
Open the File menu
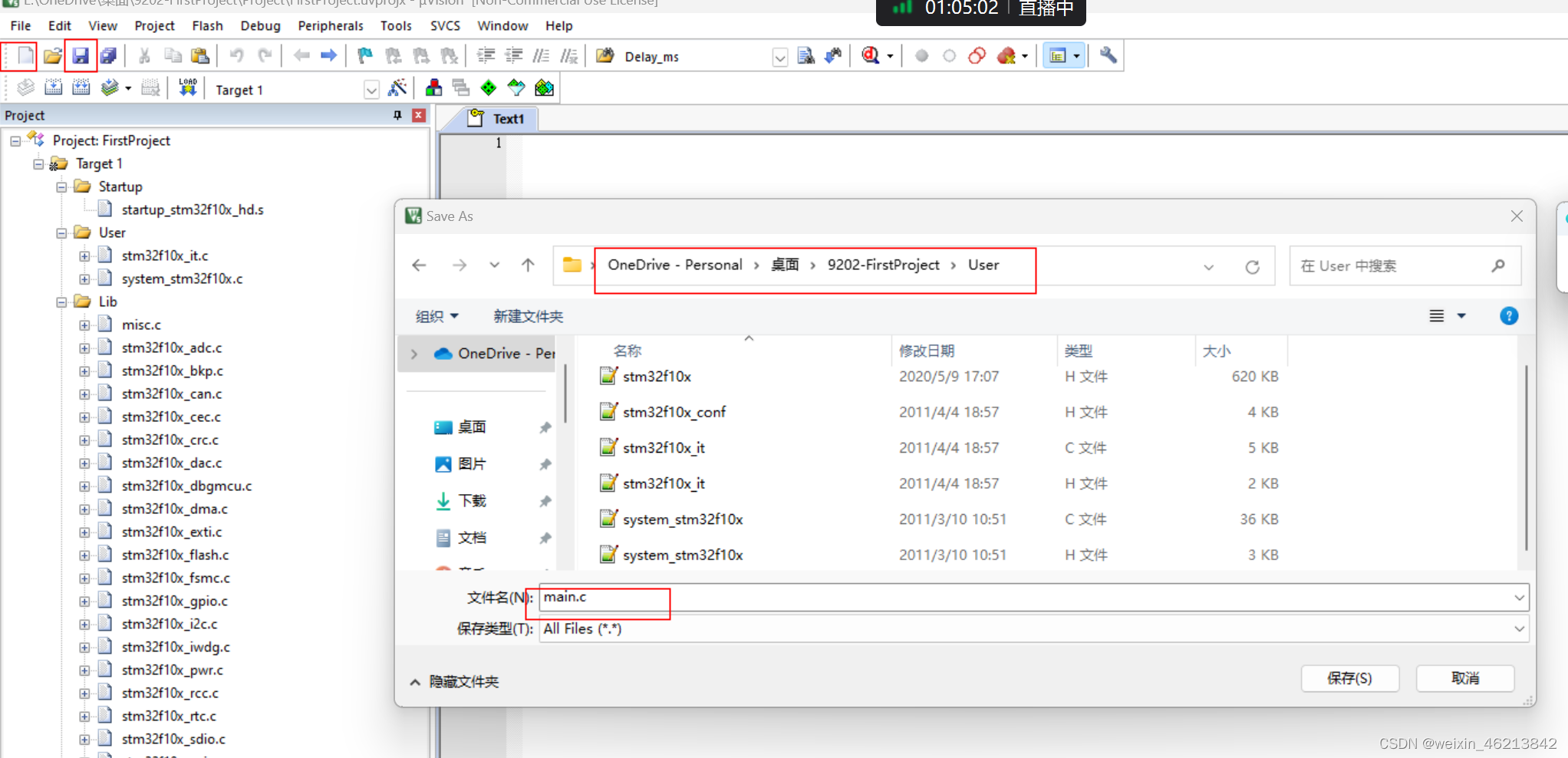(21, 25)
